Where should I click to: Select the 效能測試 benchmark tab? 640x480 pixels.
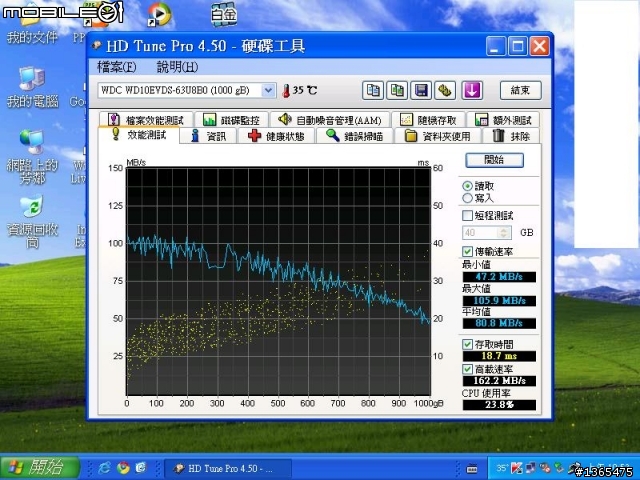[x=139, y=135]
